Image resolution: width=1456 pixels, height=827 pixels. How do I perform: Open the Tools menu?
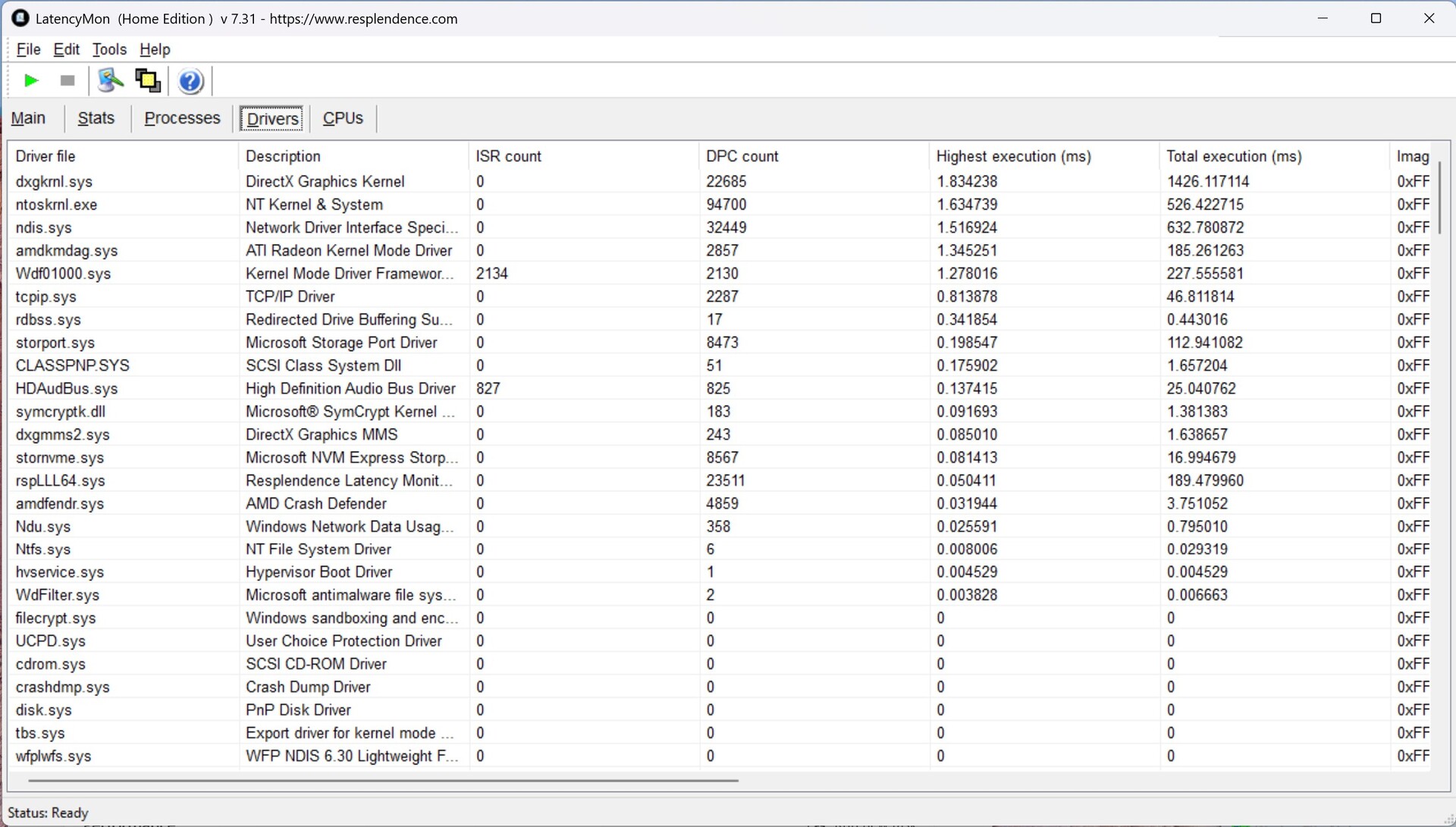(109, 49)
